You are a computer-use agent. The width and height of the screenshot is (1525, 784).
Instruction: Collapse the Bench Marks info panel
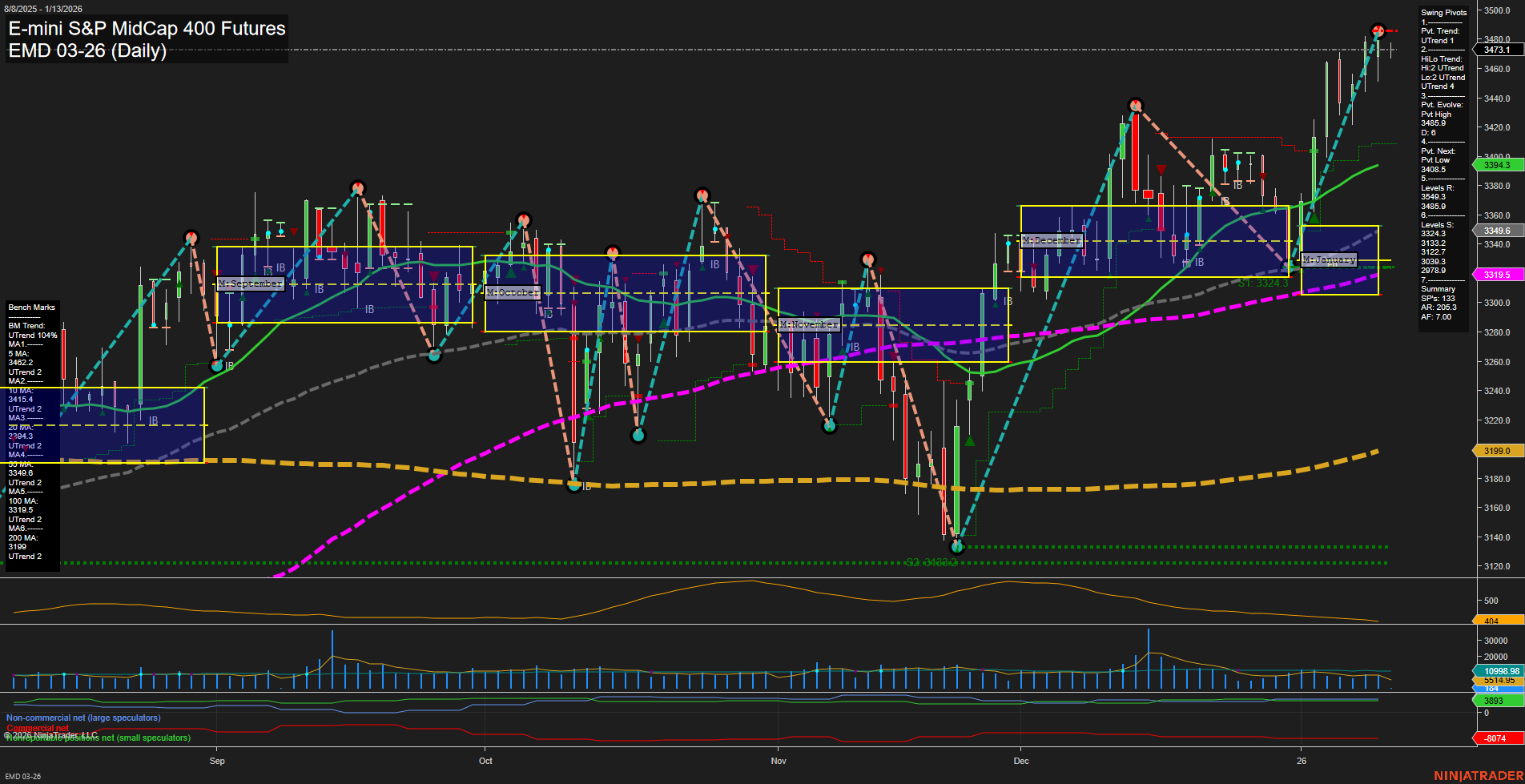click(x=30, y=308)
